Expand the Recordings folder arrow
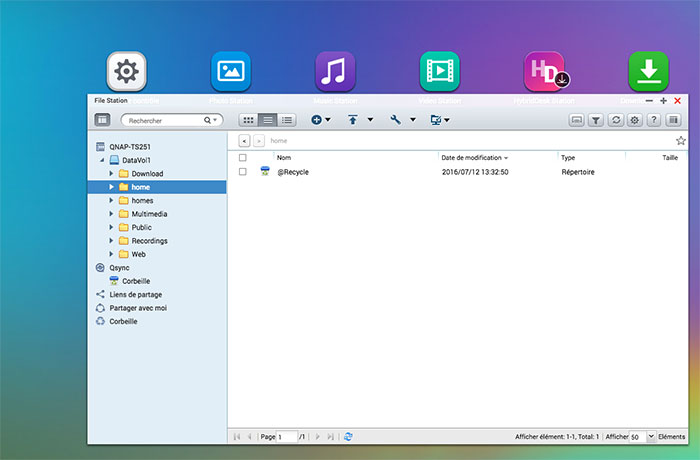This screenshot has height=460, width=700. [111, 240]
